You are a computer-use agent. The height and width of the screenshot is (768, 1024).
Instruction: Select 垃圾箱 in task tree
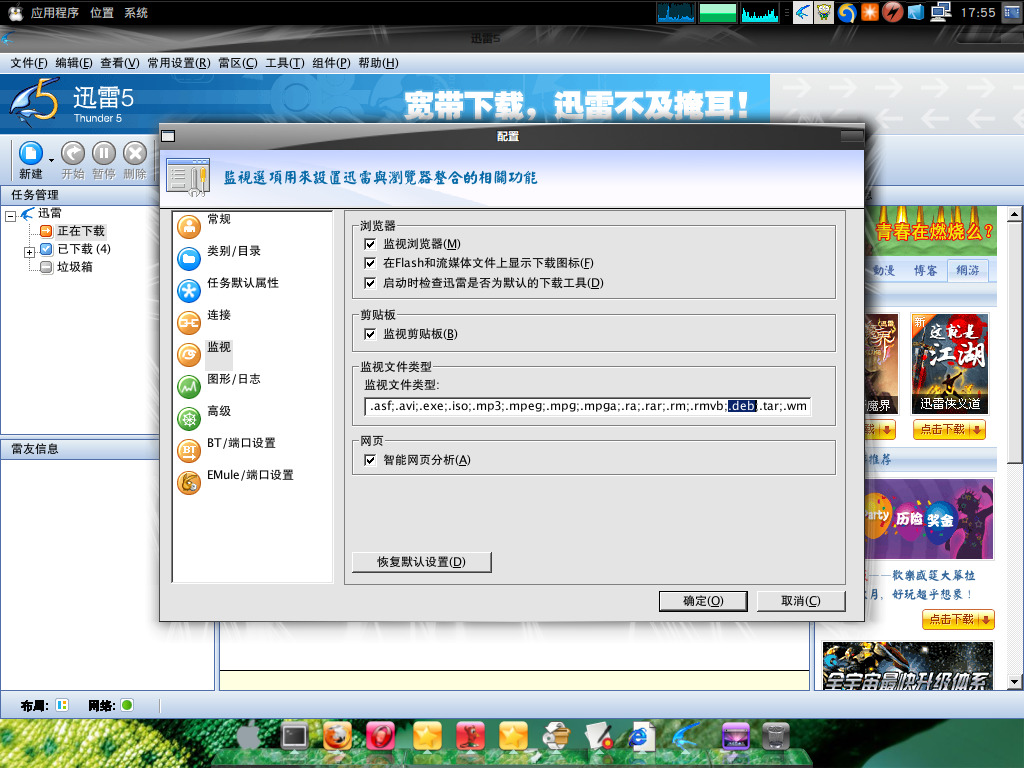[74, 267]
